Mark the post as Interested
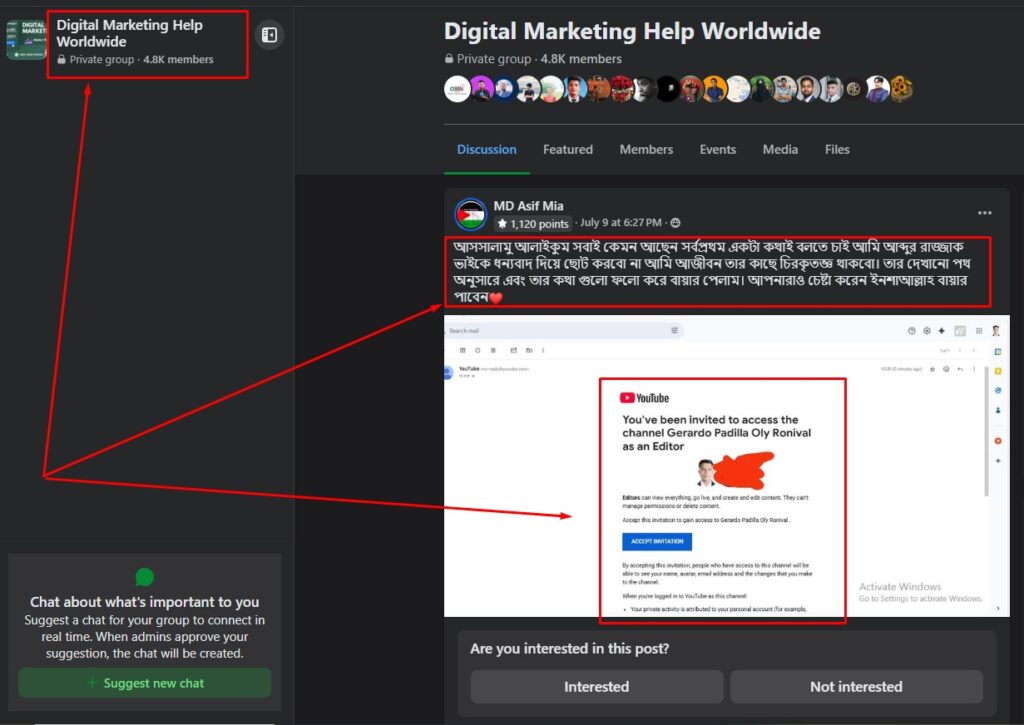Viewport: 1024px width, 725px height. [x=596, y=687]
